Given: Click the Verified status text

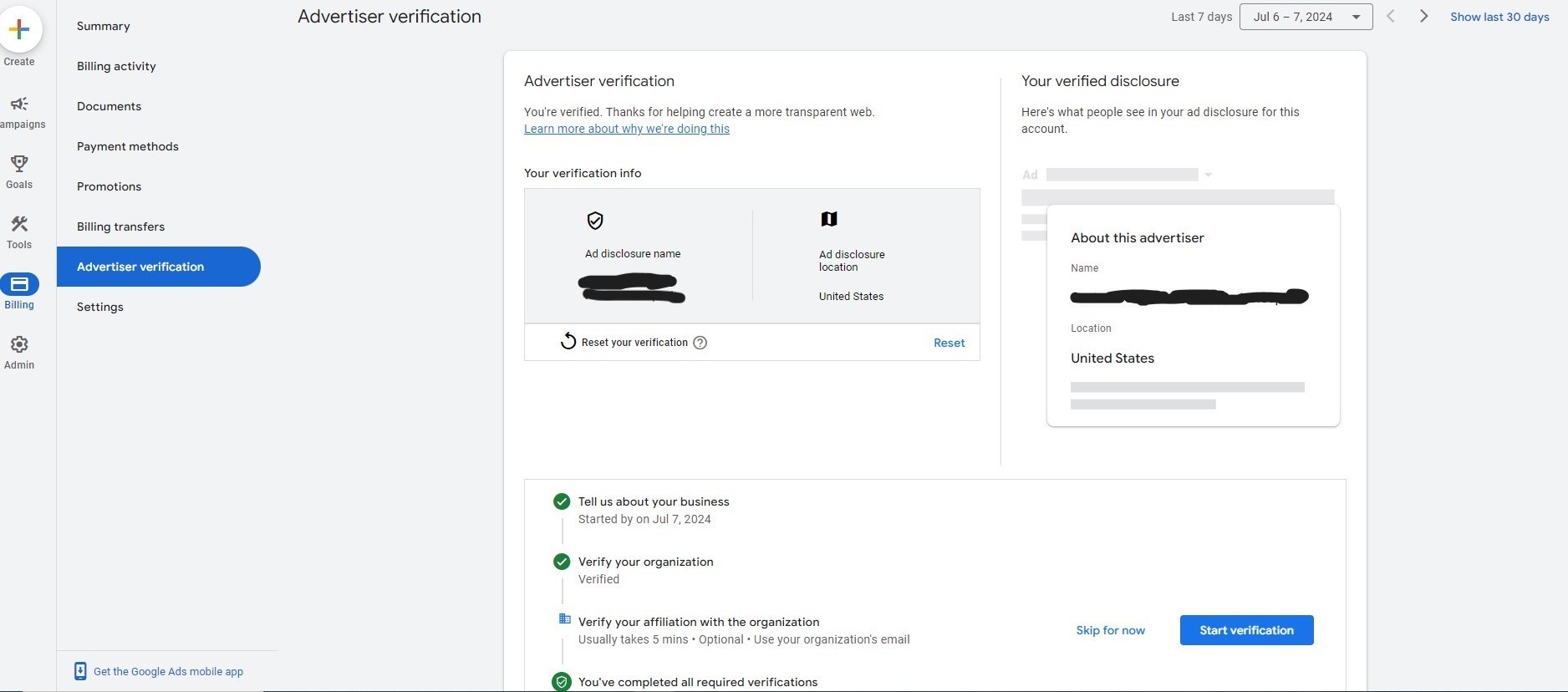Looking at the screenshot, I should tap(598, 579).
